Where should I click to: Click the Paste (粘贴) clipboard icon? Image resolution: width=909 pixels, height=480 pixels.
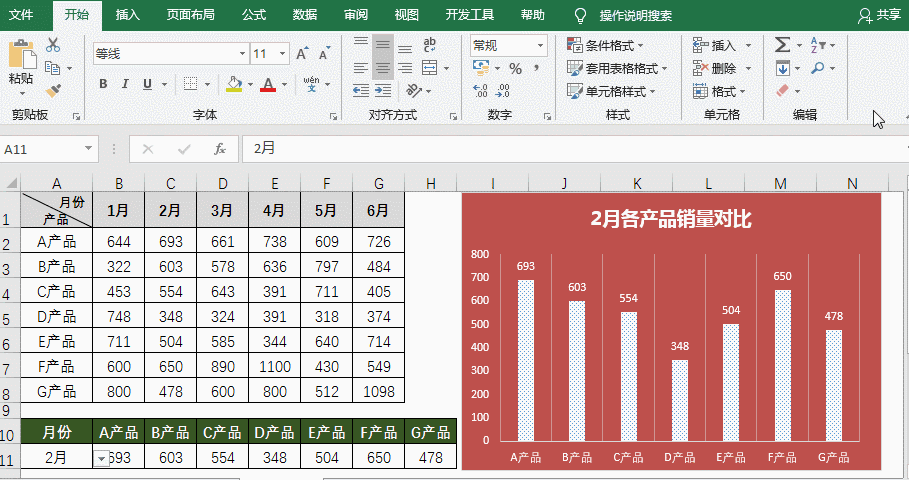[22, 54]
